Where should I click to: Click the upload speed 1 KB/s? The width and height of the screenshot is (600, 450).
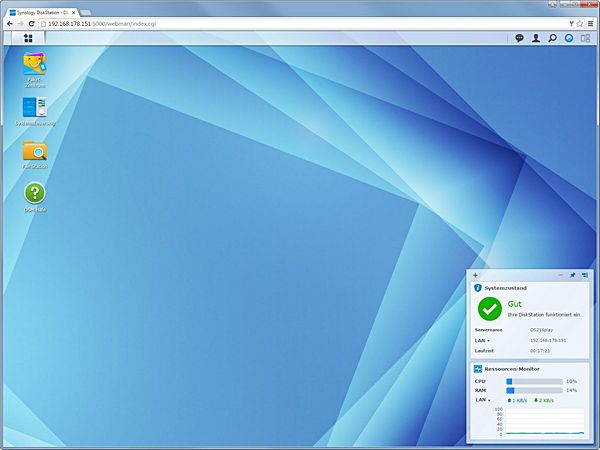pyautogui.click(x=517, y=401)
